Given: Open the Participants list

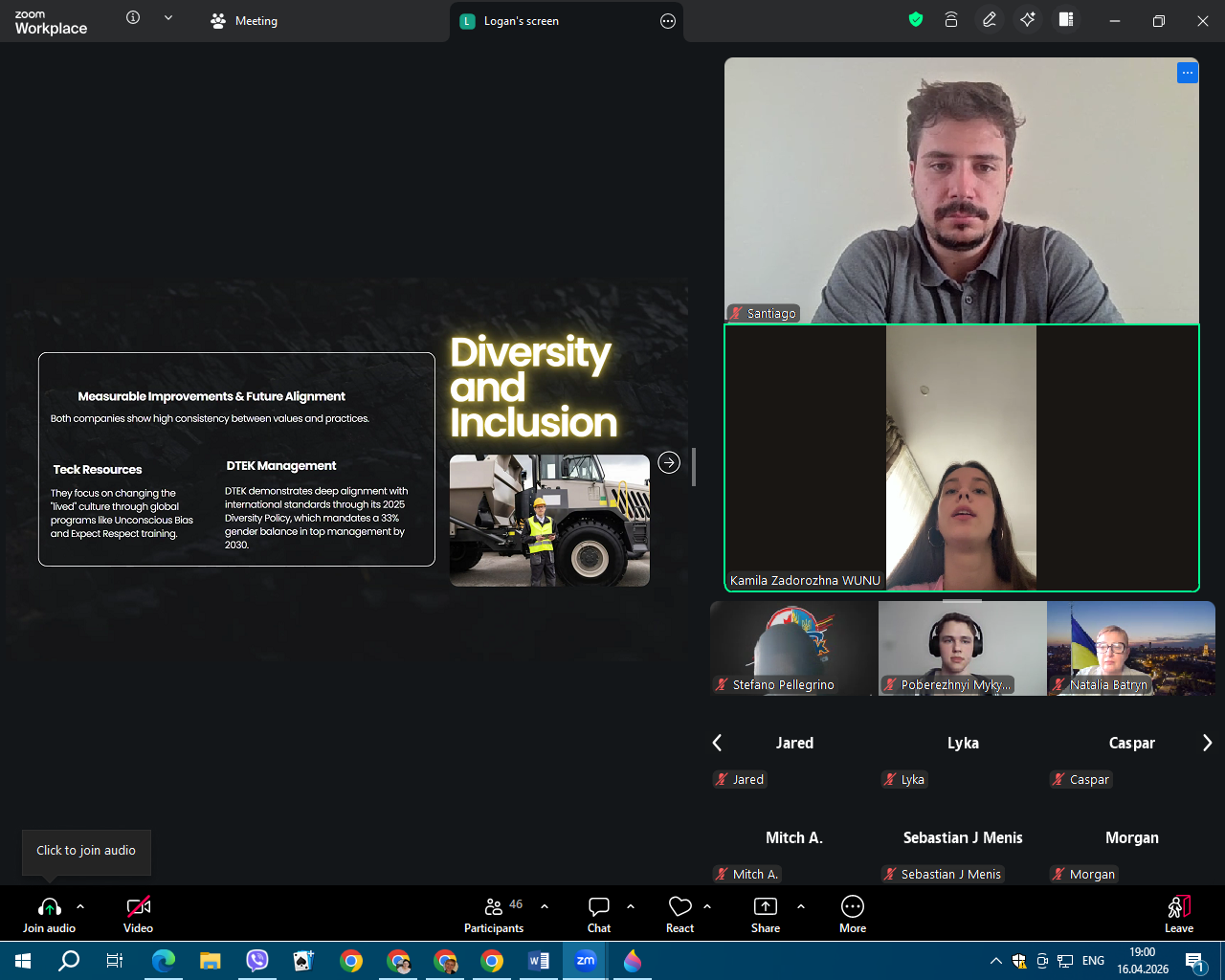Looking at the screenshot, I should tap(494, 914).
